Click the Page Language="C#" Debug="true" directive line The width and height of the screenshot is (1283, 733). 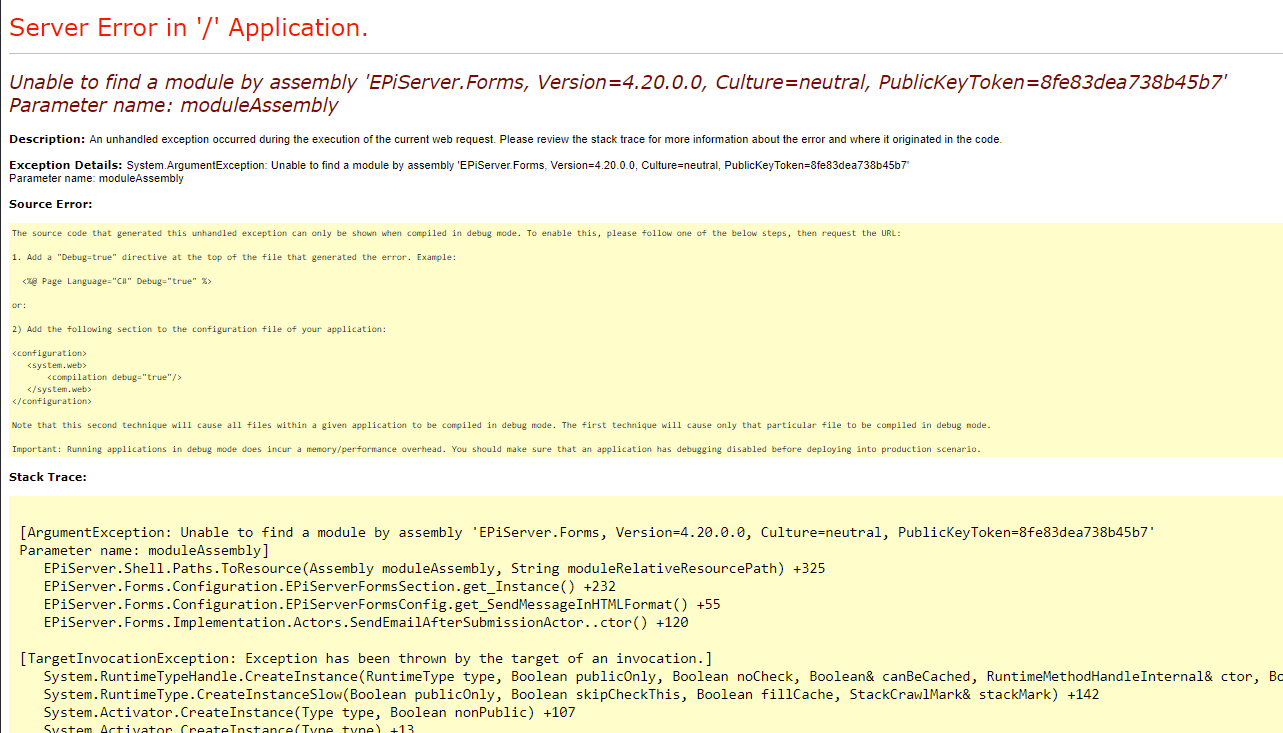(117, 281)
